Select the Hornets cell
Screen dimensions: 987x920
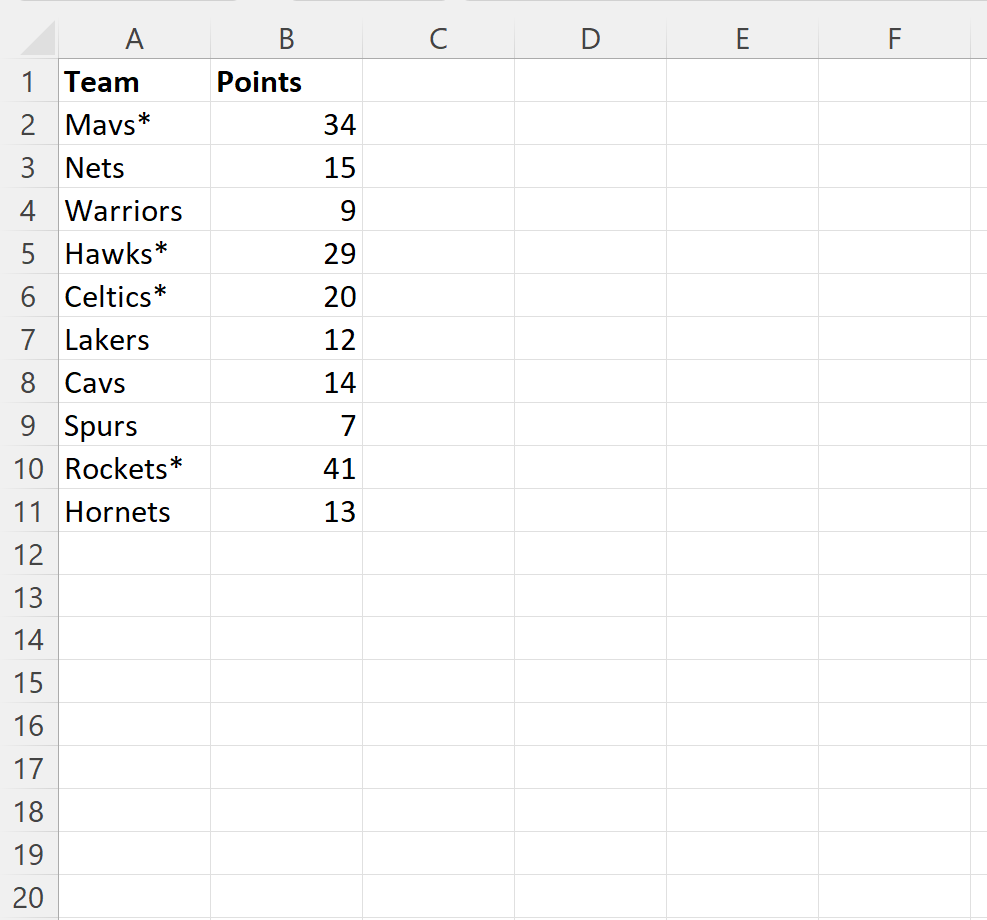[x=134, y=512]
